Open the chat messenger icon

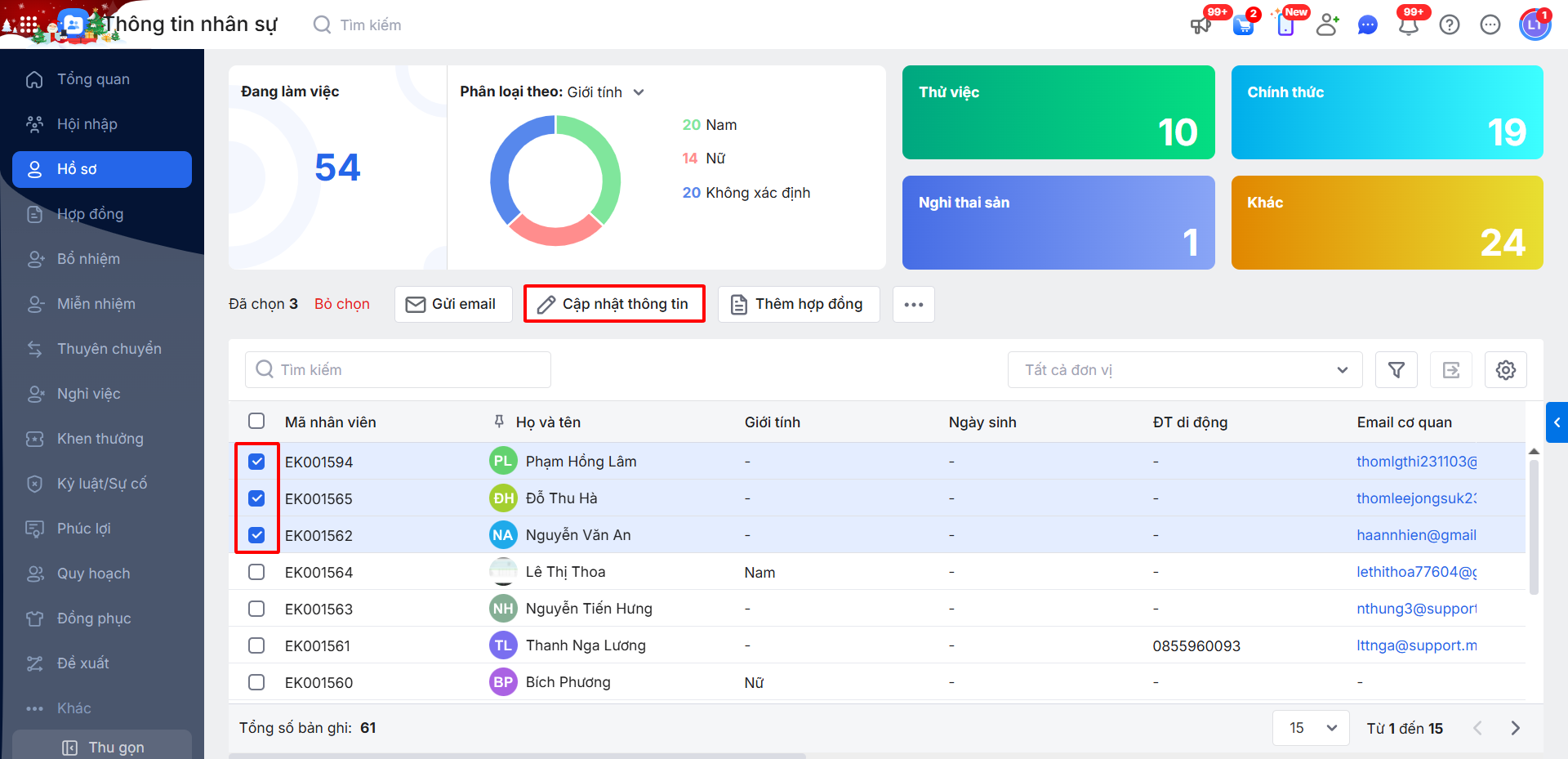1367,25
